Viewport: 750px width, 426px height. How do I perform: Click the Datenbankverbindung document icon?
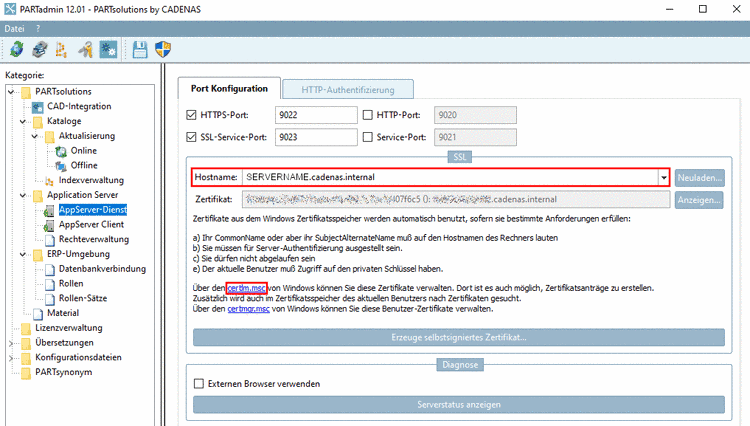click(50, 270)
